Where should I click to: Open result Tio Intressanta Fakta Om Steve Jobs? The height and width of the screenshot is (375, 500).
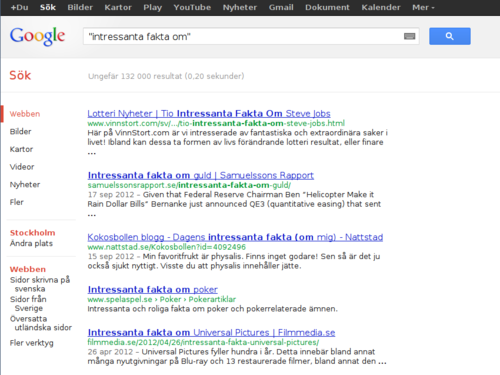point(209,114)
